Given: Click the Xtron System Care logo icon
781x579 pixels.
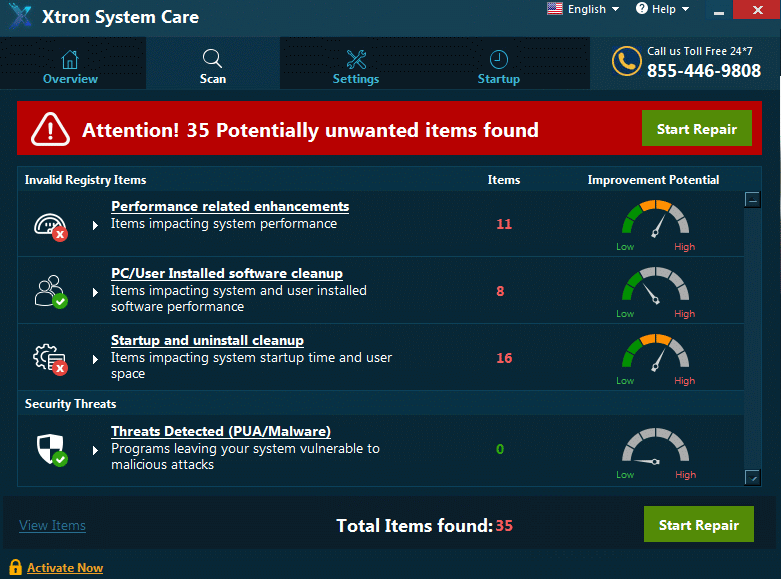Looking at the screenshot, I should pyautogui.click(x=20, y=17).
